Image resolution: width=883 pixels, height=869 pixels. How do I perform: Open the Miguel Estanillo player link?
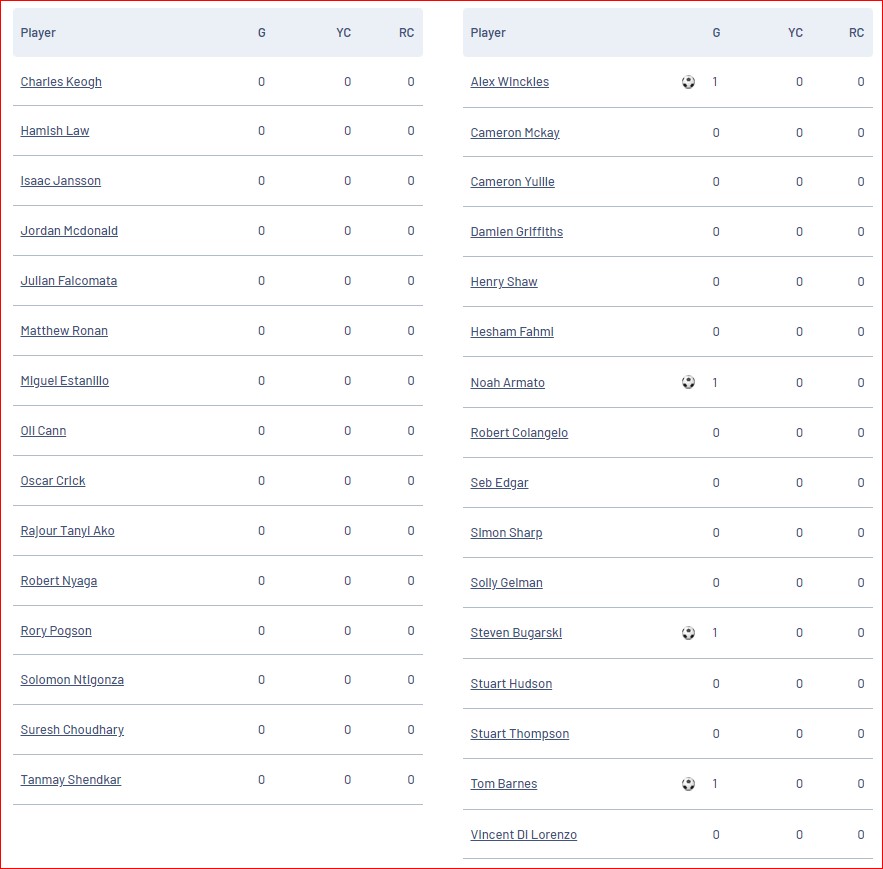pyautogui.click(x=64, y=381)
